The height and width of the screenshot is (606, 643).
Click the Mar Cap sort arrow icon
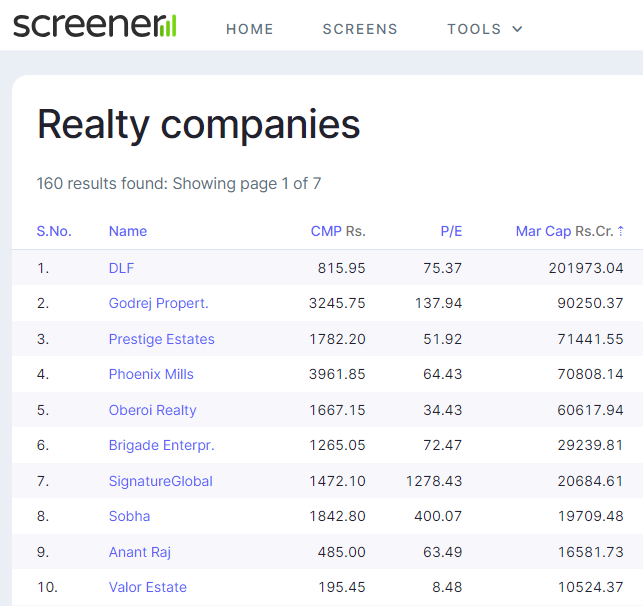620,231
